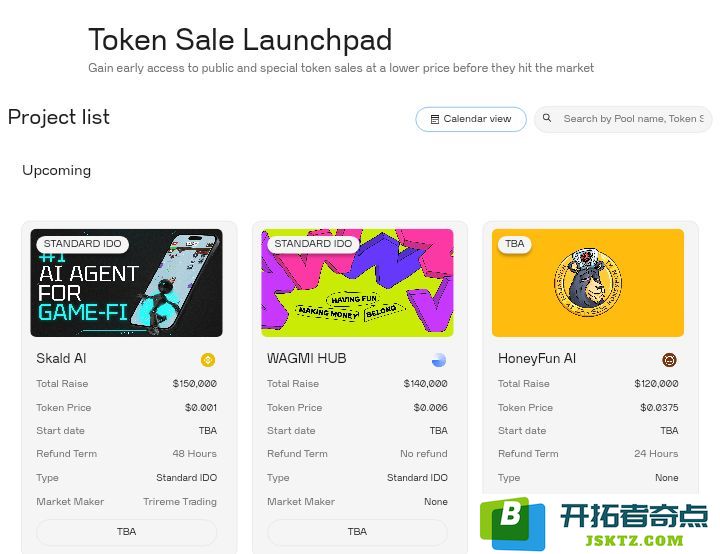720x554 pixels.
Task: Click the STANDARD IDO badge on Skald AI
Action: pyautogui.click(x=83, y=244)
